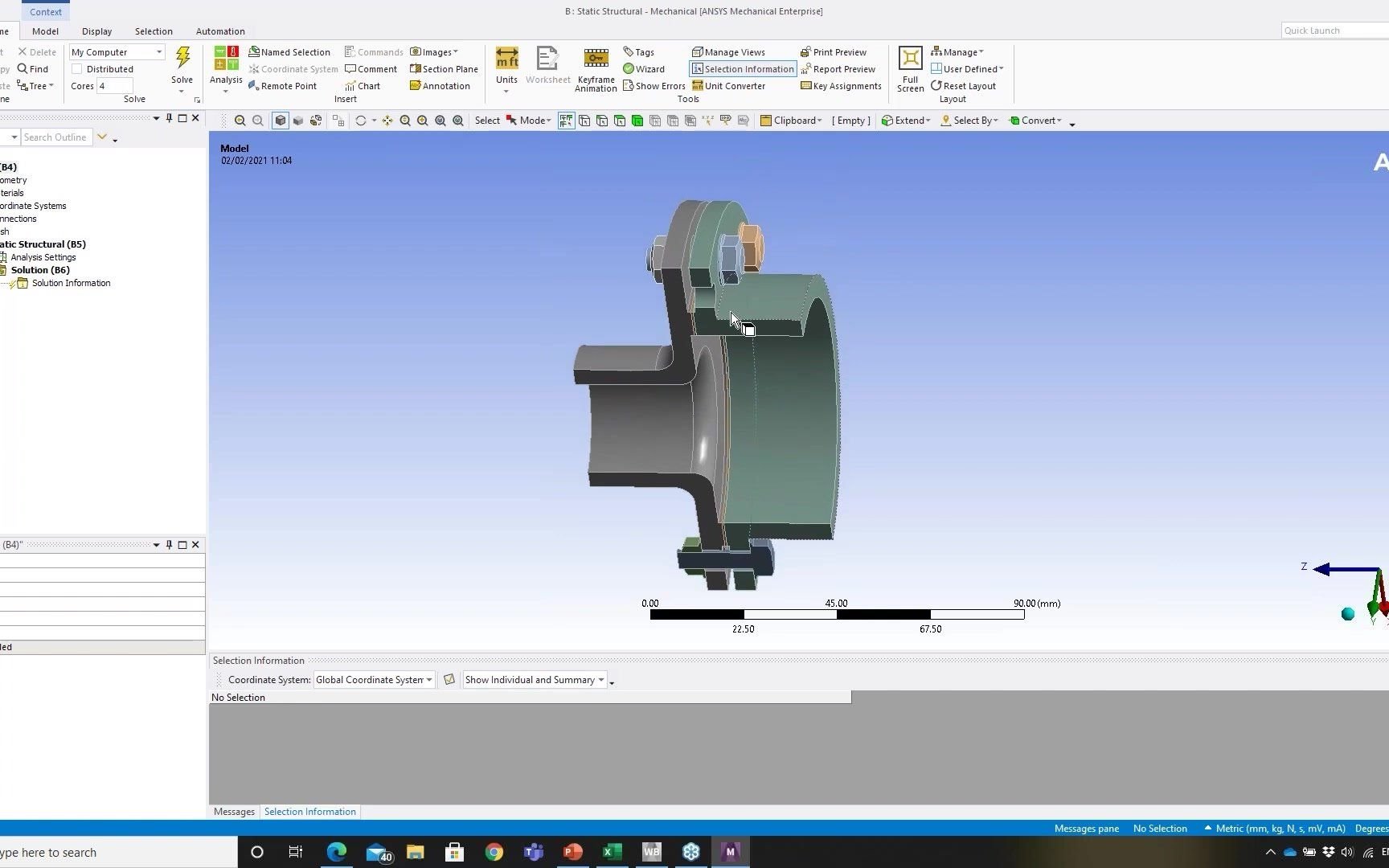This screenshot has width=1389, height=868.
Task: Toggle Distributed solving checkbox
Action: pos(78,68)
